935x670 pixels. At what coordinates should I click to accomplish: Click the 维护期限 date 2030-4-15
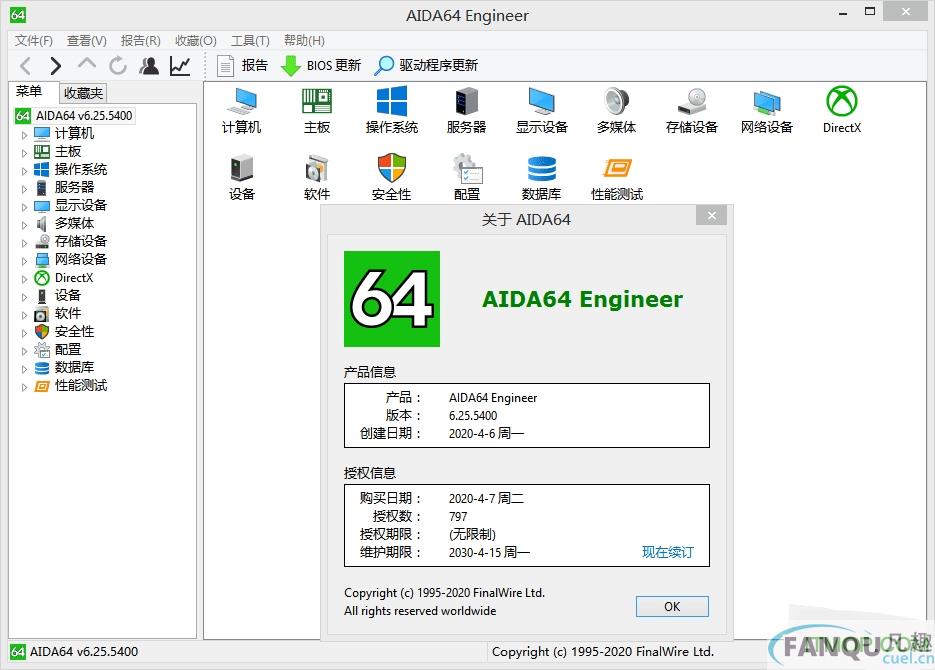(x=489, y=553)
